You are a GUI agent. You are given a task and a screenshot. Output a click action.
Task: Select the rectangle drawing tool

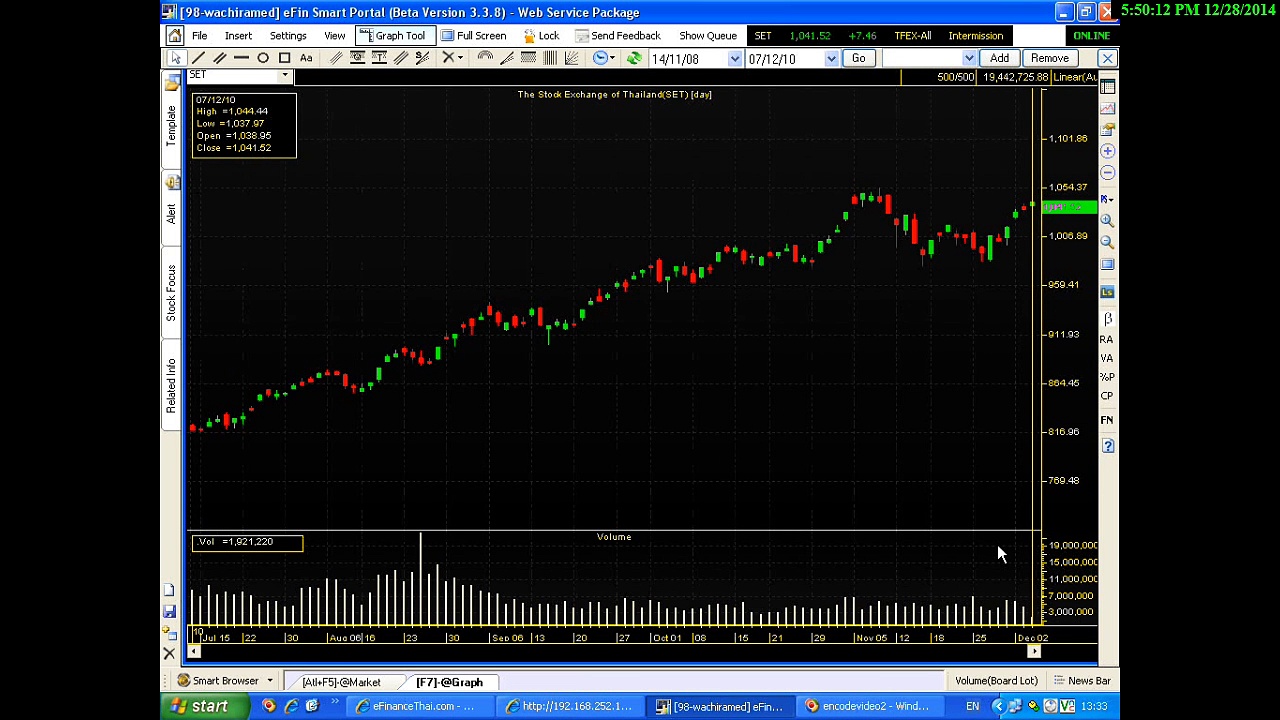pos(285,58)
